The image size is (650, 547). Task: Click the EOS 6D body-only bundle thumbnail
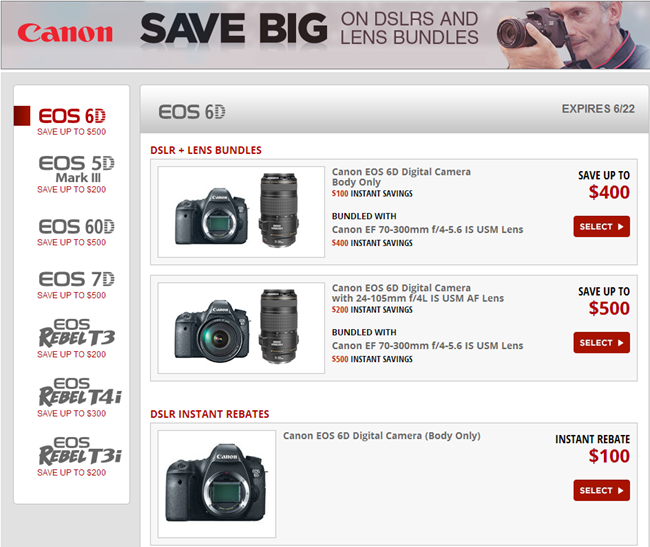241,212
